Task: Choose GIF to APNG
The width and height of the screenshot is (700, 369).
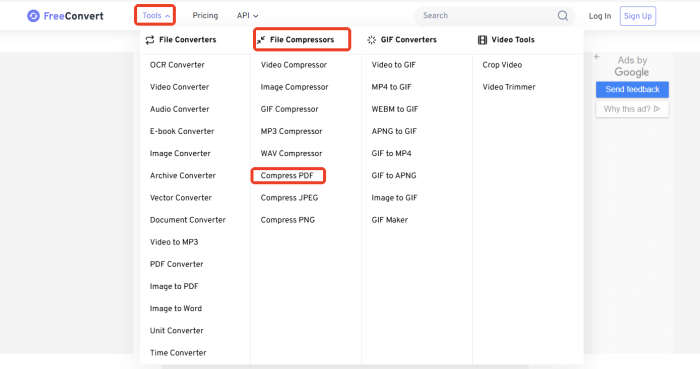Action: 394,175
